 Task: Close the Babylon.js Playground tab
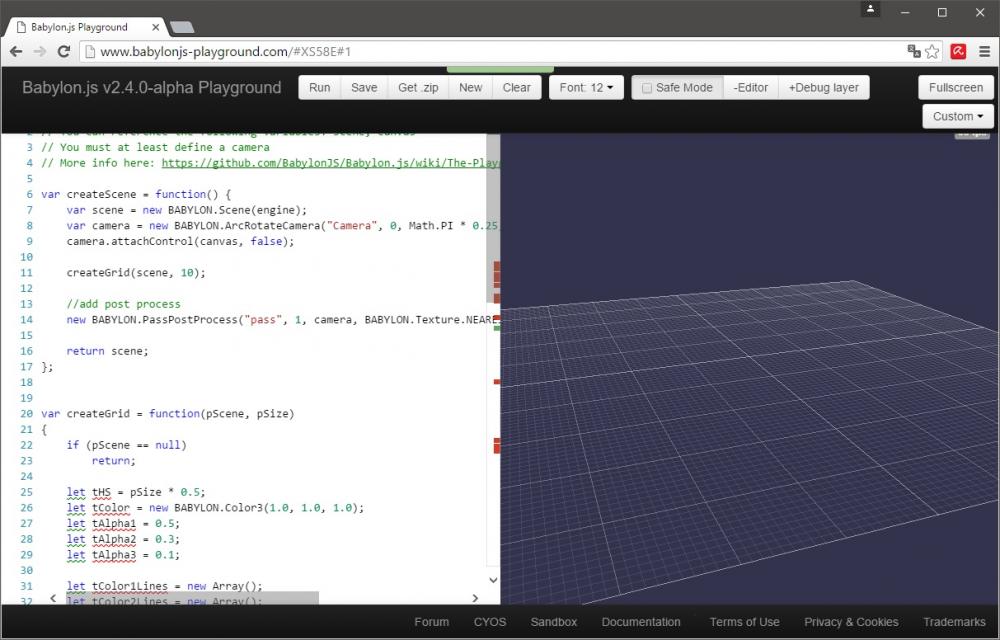[x=156, y=27]
